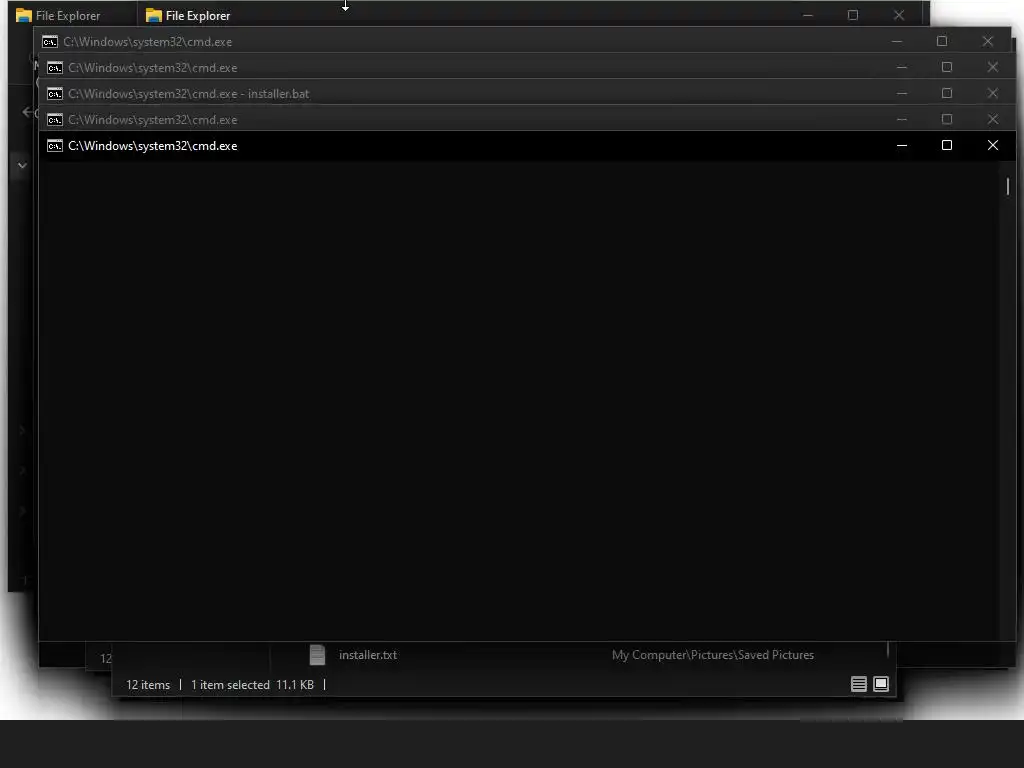Viewport: 1024px width, 768px height.
Task: Click folder icon of active File Explorer title
Action: (x=153, y=15)
